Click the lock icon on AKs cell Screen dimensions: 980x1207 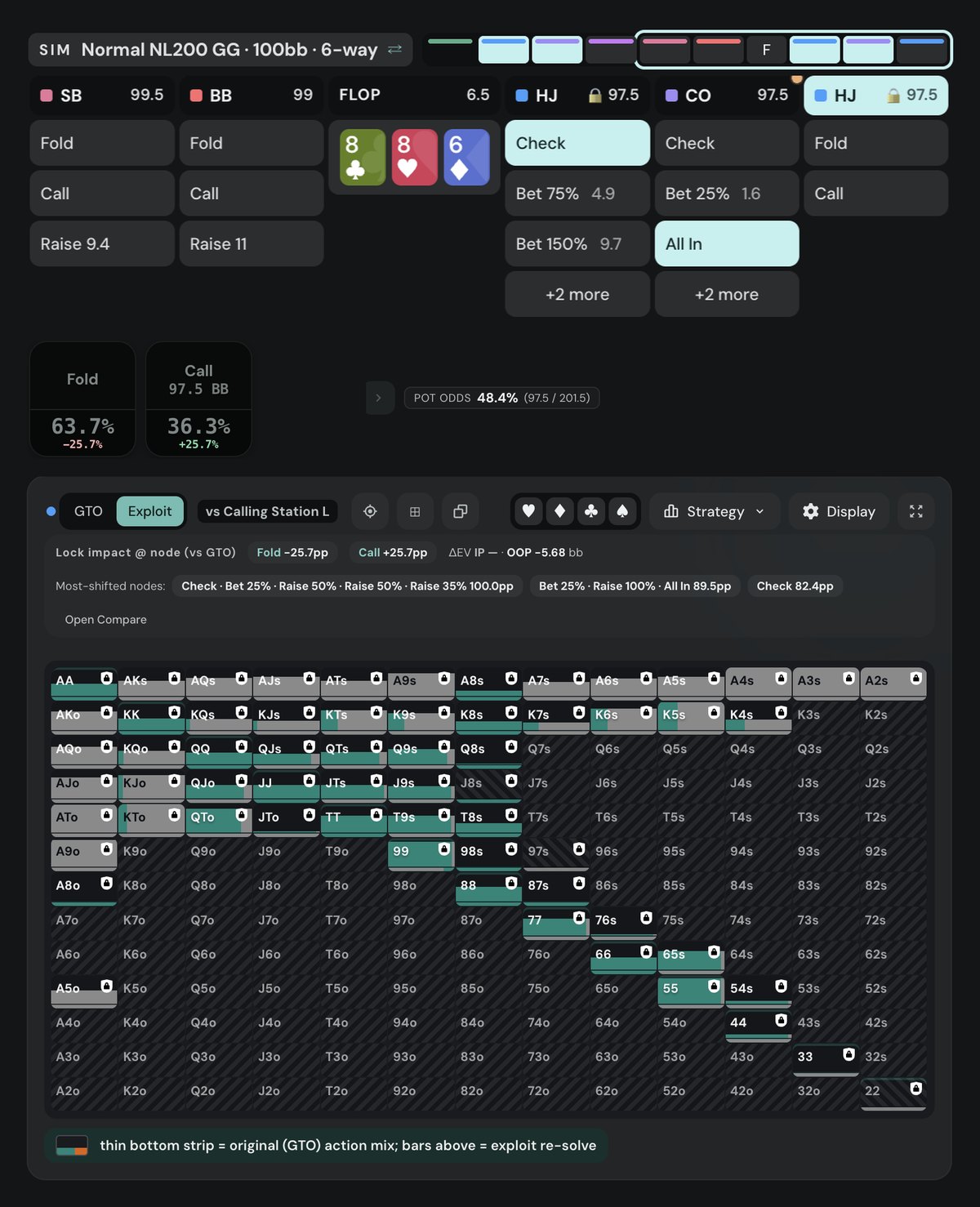(x=174, y=679)
